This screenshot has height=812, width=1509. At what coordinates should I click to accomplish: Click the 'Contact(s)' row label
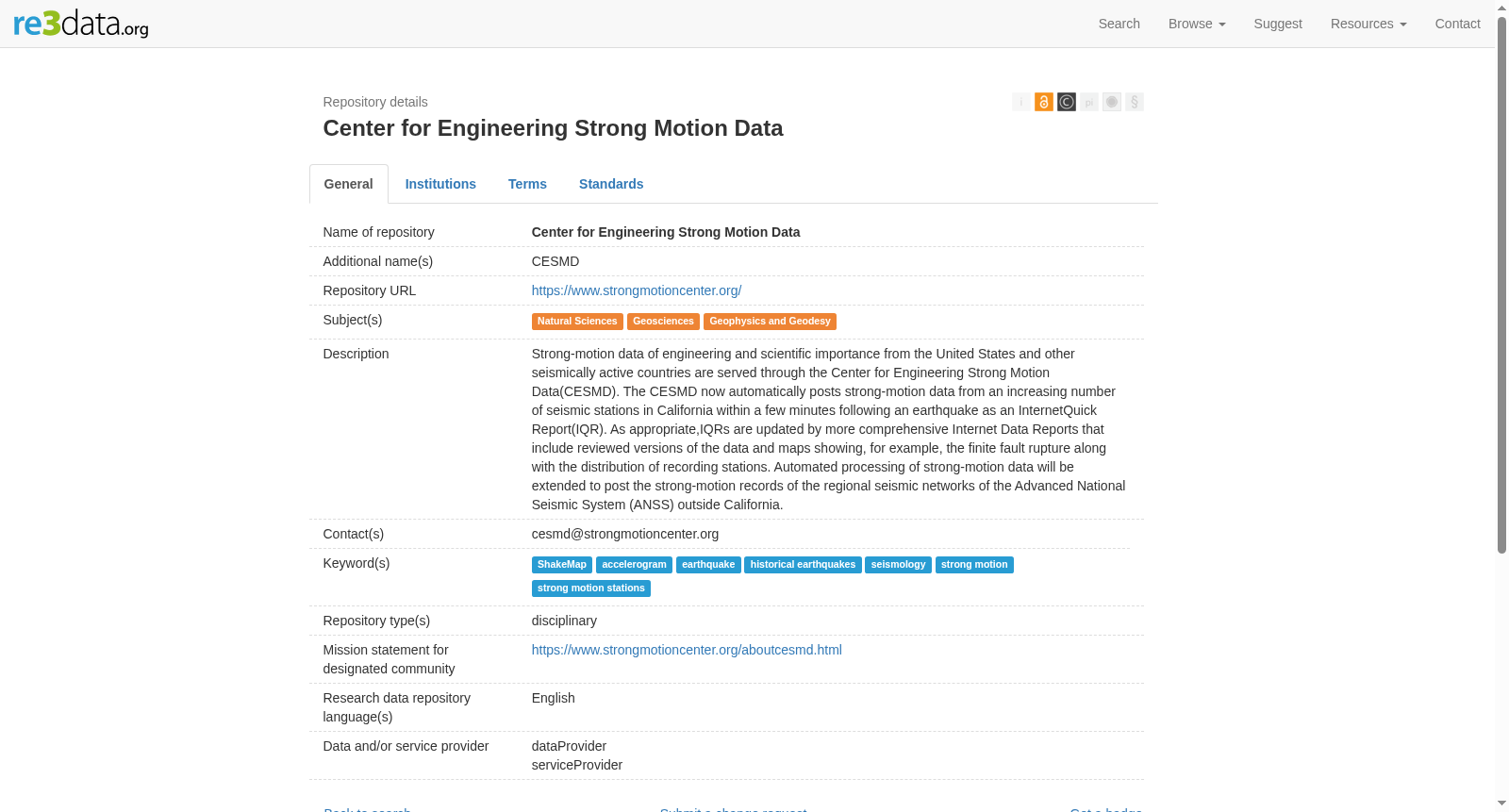point(354,534)
